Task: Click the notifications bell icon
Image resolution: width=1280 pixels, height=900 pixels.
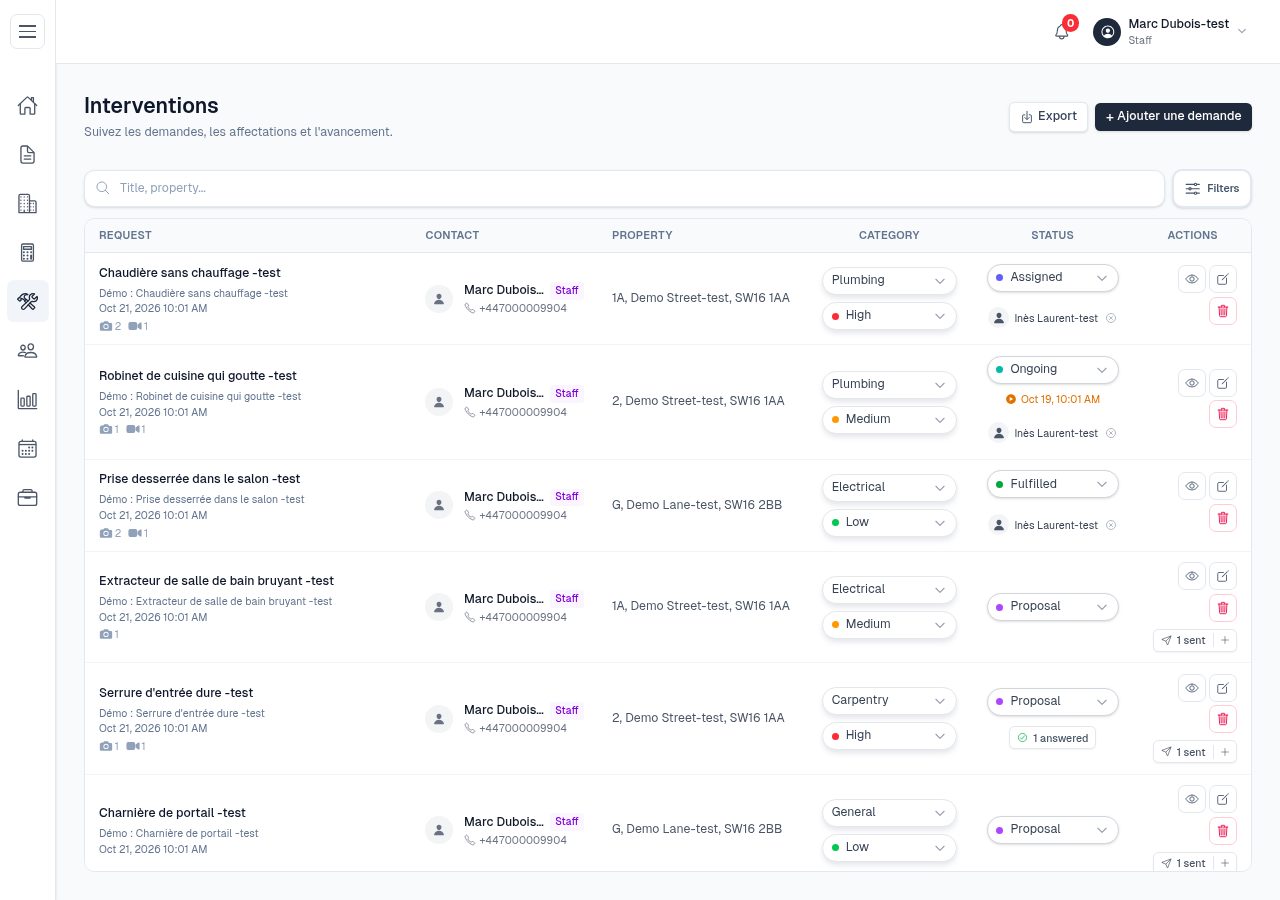Action: [x=1062, y=32]
